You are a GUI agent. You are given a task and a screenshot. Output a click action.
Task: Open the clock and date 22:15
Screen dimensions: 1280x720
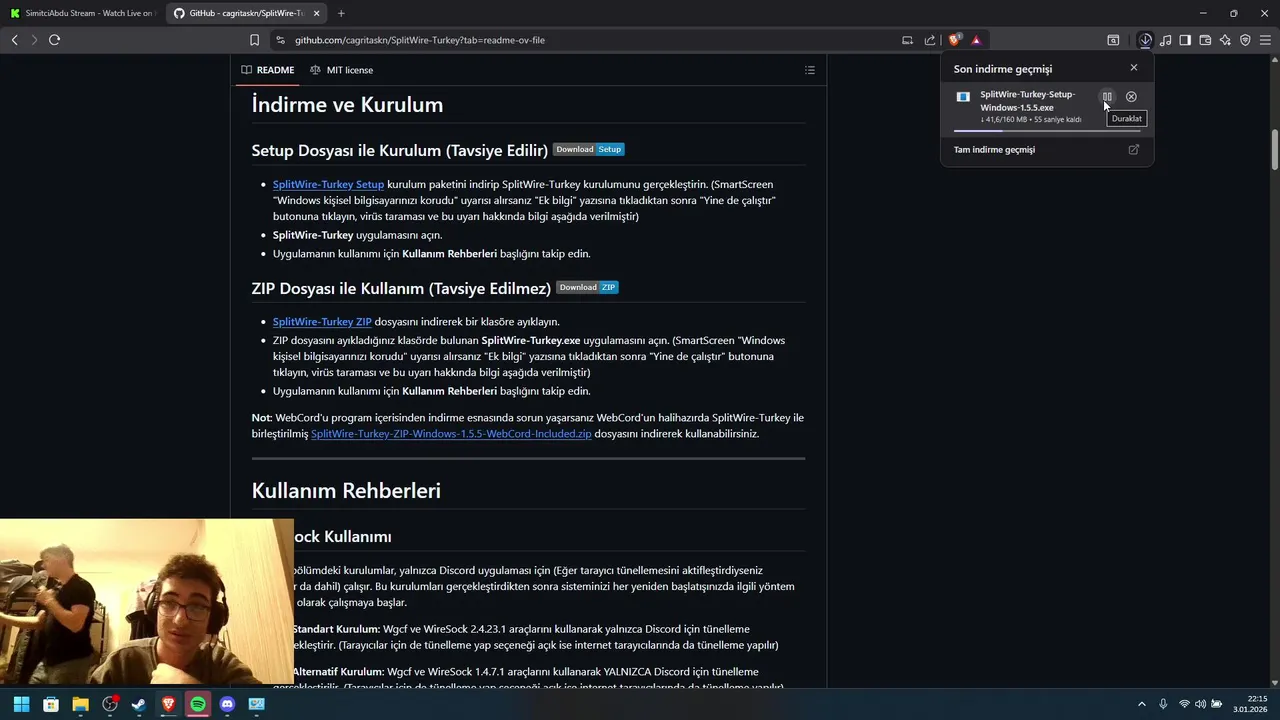[1249, 704]
